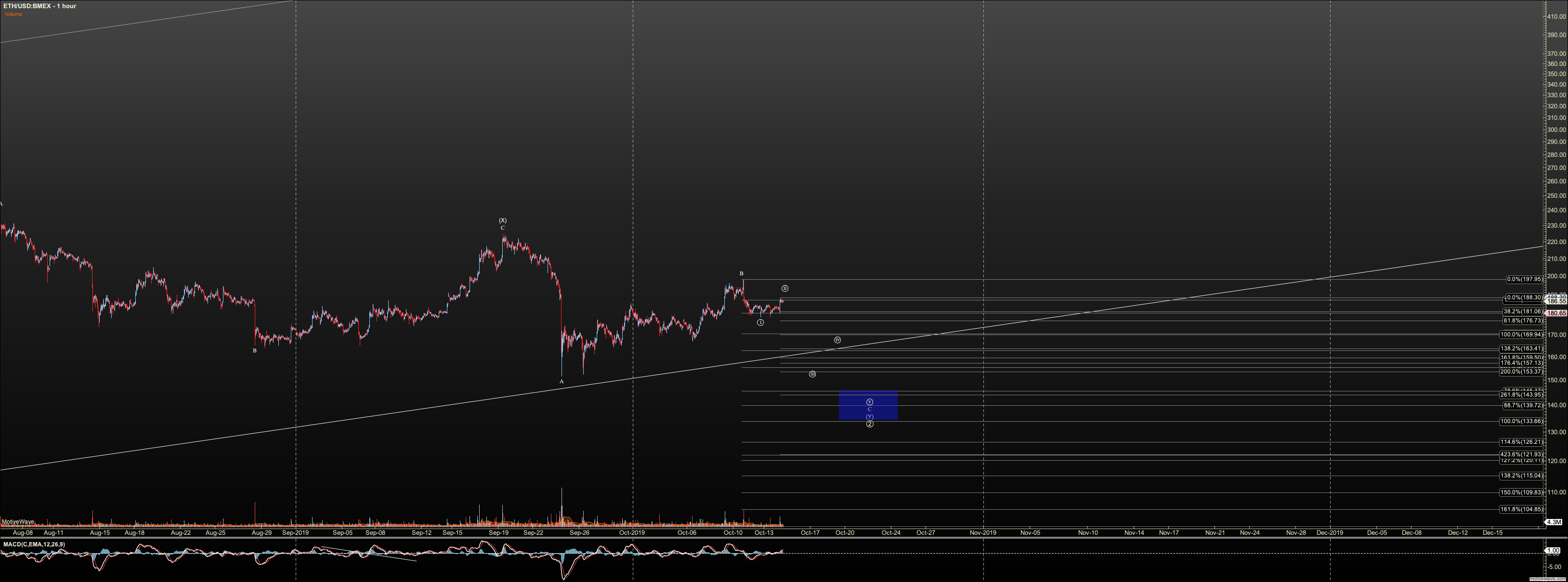Viewport: 1568px width, 582px height.
Task: Select the blue target zone rectangle
Action: pos(868,405)
